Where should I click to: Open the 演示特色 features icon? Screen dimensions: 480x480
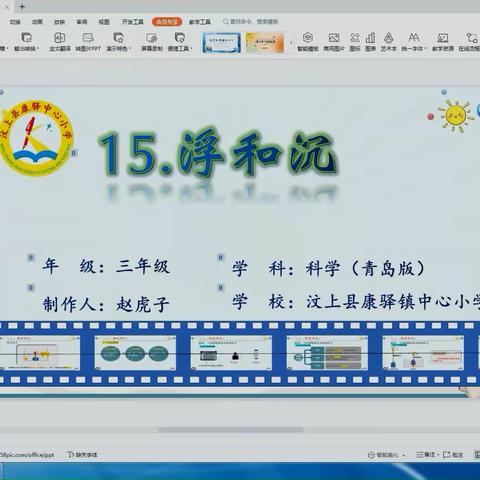click(x=118, y=37)
